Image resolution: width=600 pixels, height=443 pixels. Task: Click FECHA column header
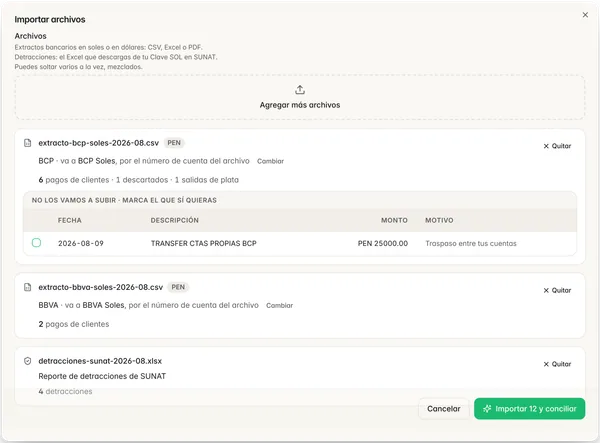(x=70, y=220)
